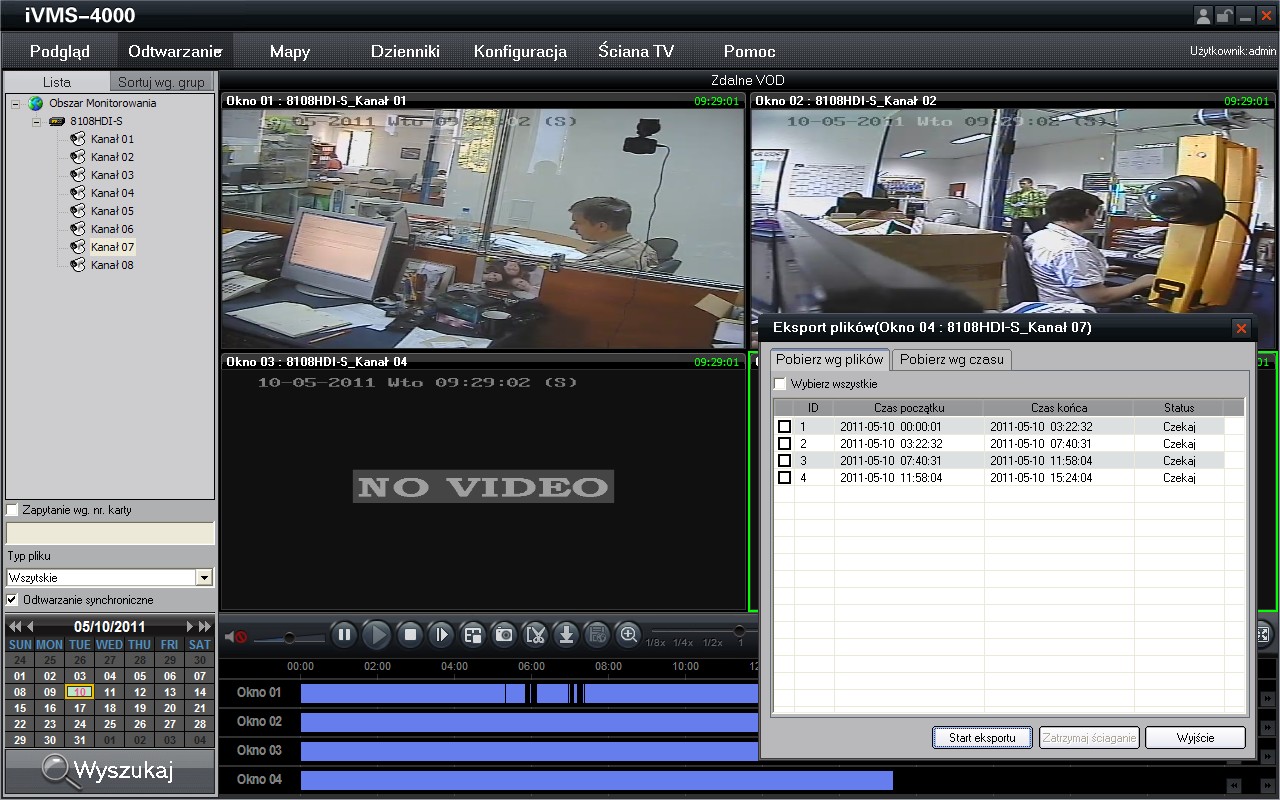Select day 17 in the calendar
Viewport: 1280px width, 800px height.
[80, 708]
